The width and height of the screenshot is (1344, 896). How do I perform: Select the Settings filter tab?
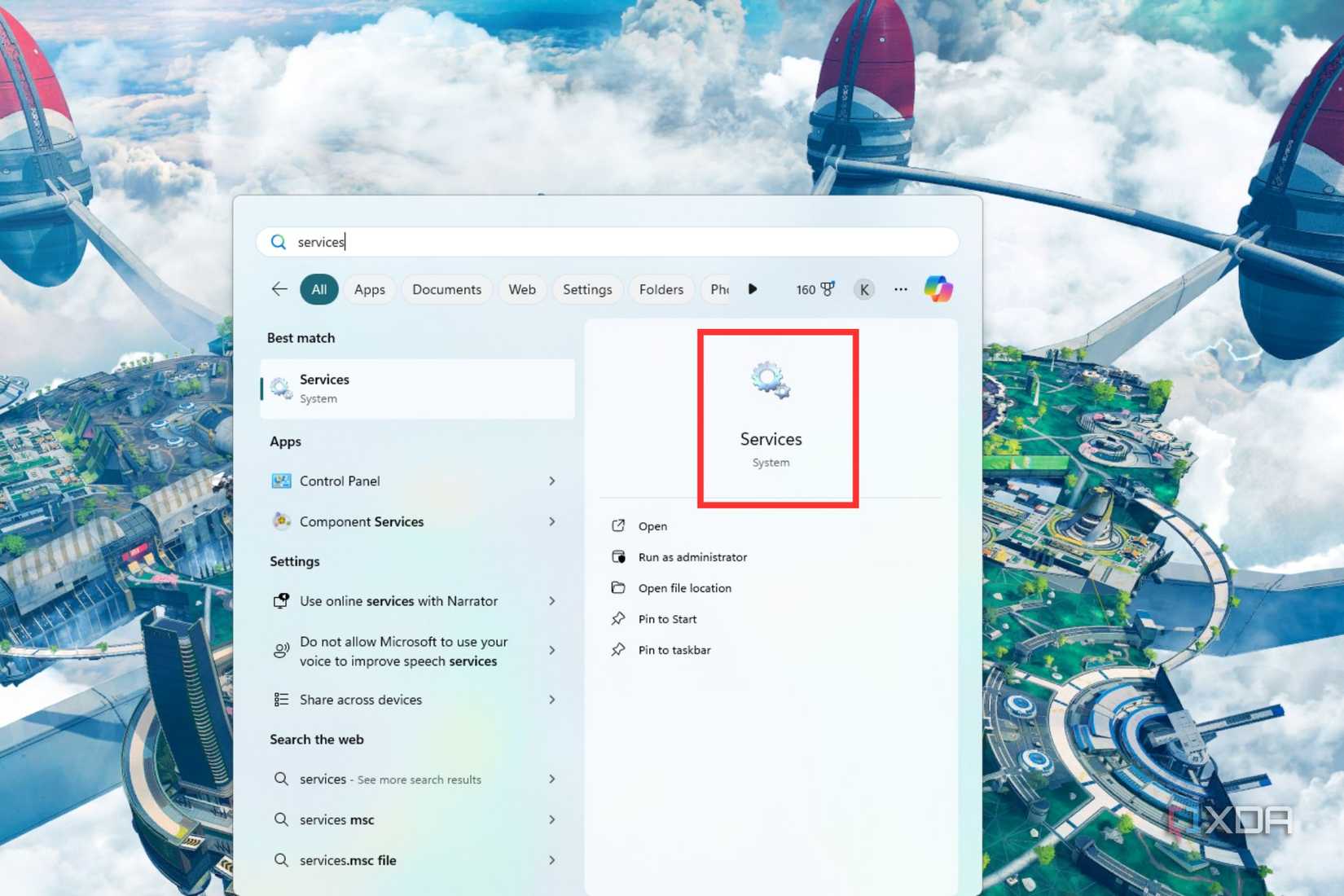pyautogui.click(x=587, y=289)
